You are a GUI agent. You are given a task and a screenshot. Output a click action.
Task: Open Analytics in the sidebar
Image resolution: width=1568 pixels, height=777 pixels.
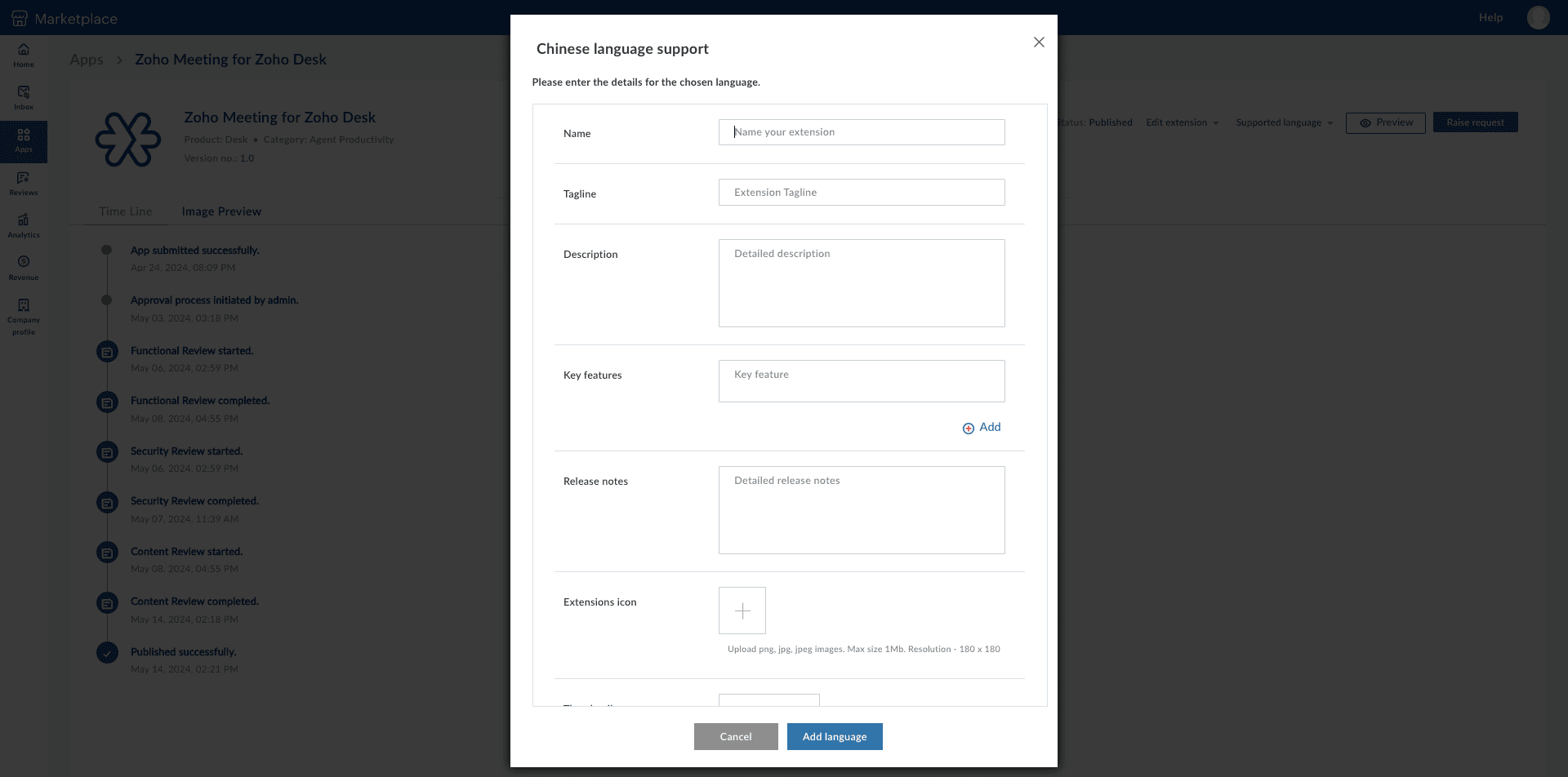tap(24, 226)
